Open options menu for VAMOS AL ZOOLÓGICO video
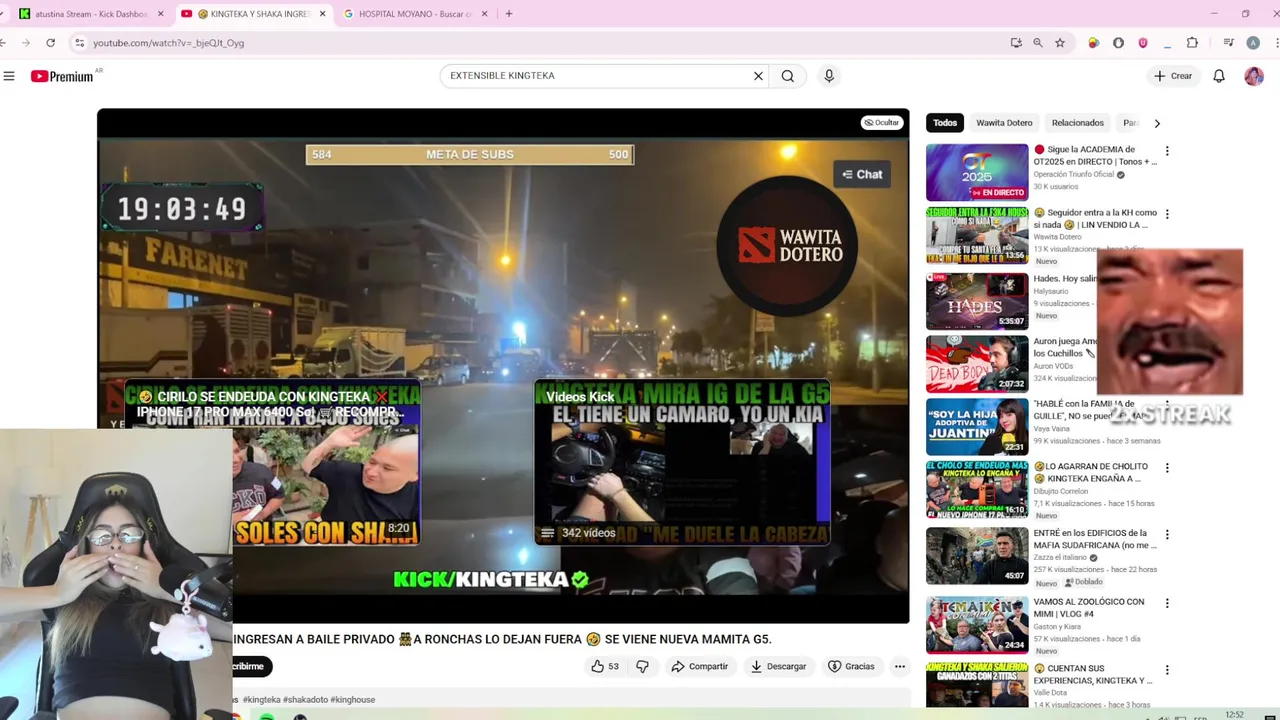This screenshot has width=1280, height=720. pos(1166,603)
